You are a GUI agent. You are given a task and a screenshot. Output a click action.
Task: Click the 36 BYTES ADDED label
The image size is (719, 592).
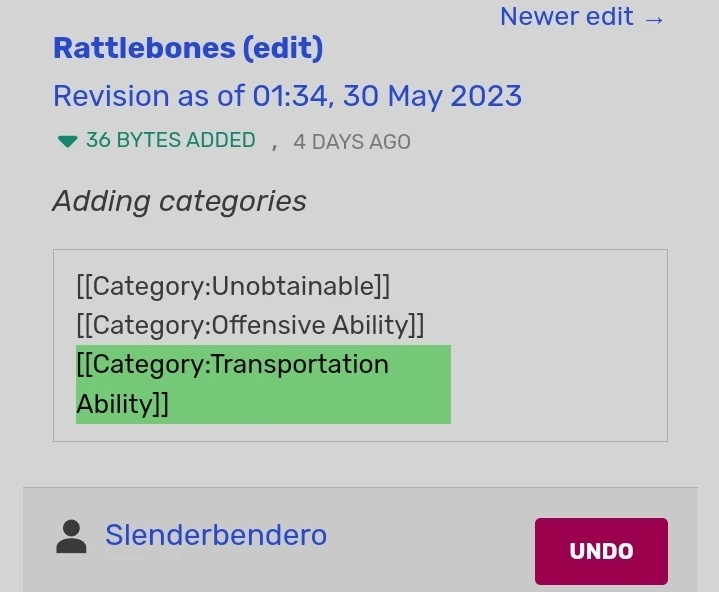click(171, 141)
